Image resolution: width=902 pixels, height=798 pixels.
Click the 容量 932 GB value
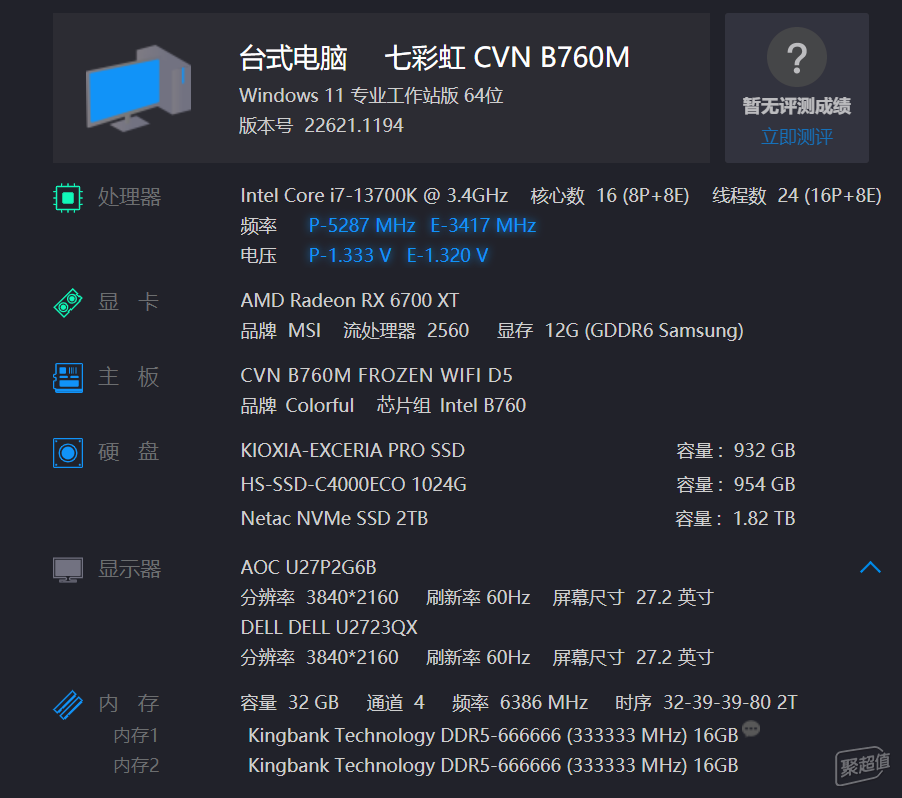tap(736, 450)
